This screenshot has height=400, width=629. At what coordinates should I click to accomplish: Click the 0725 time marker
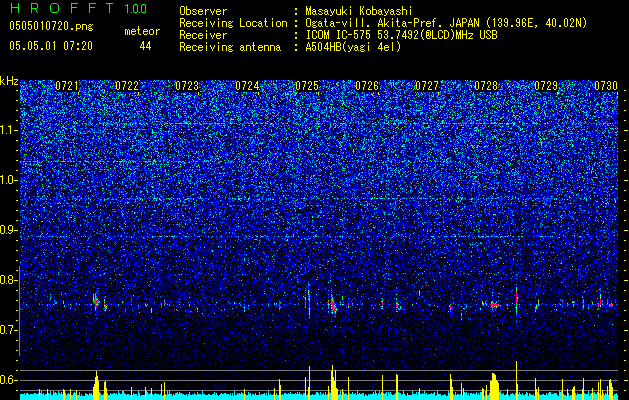pos(307,86)
